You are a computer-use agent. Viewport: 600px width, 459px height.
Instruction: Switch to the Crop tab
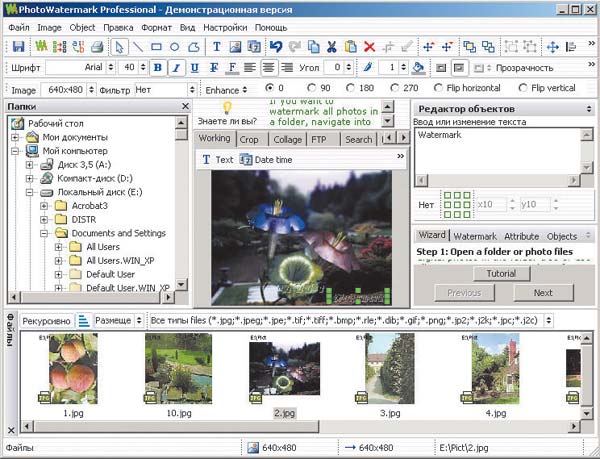249,140
